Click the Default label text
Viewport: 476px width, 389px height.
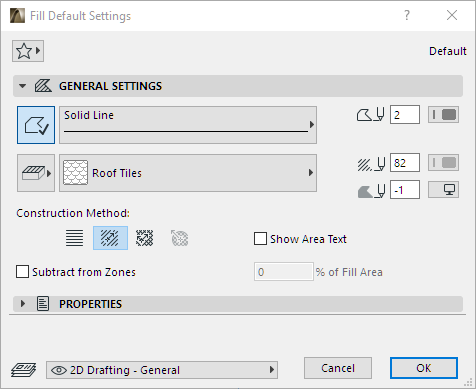click(x=448, y=51)
